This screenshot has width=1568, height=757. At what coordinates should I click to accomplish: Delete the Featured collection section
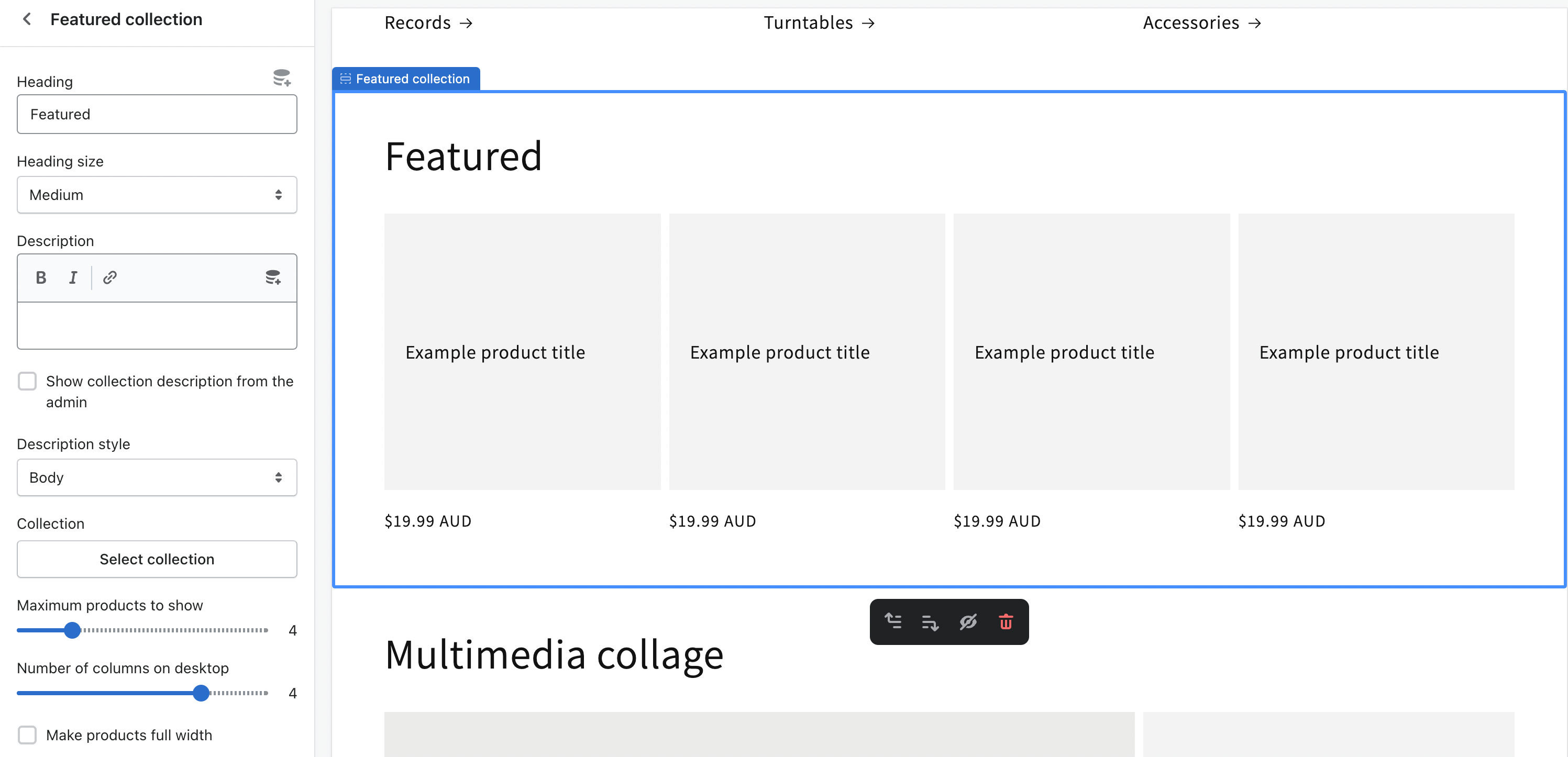(1005, 621)
